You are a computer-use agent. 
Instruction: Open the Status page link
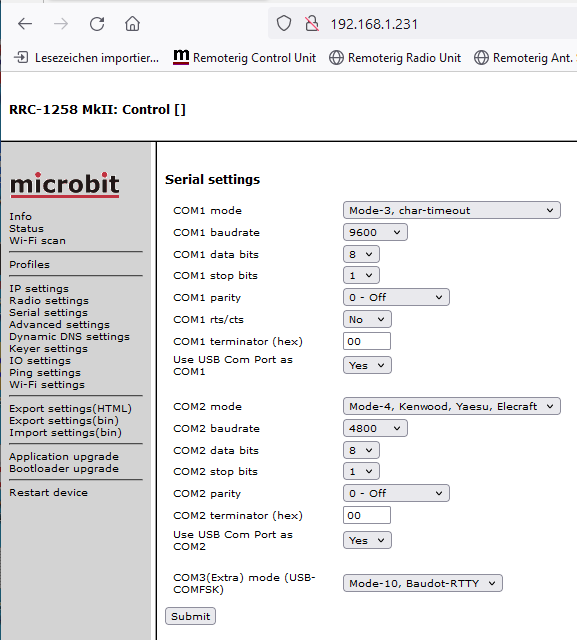pyautogui.click(x=27, y=229)
